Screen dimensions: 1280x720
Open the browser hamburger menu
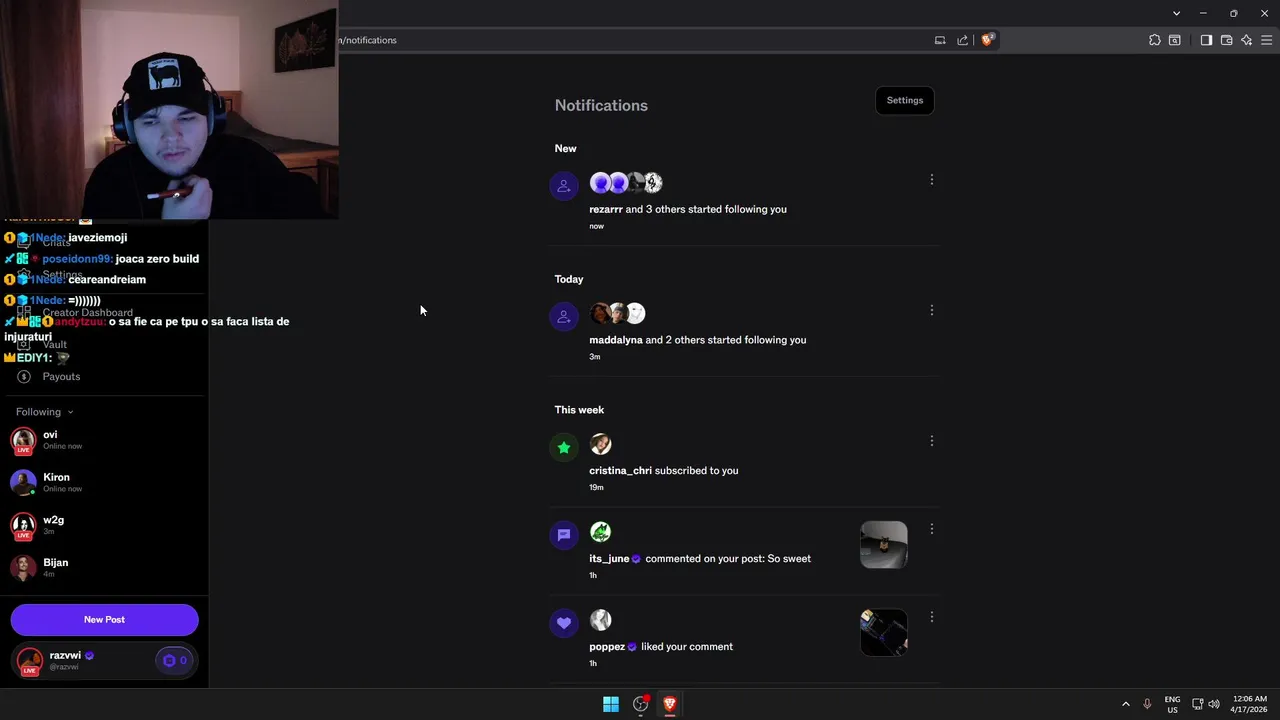(1266, 40)
